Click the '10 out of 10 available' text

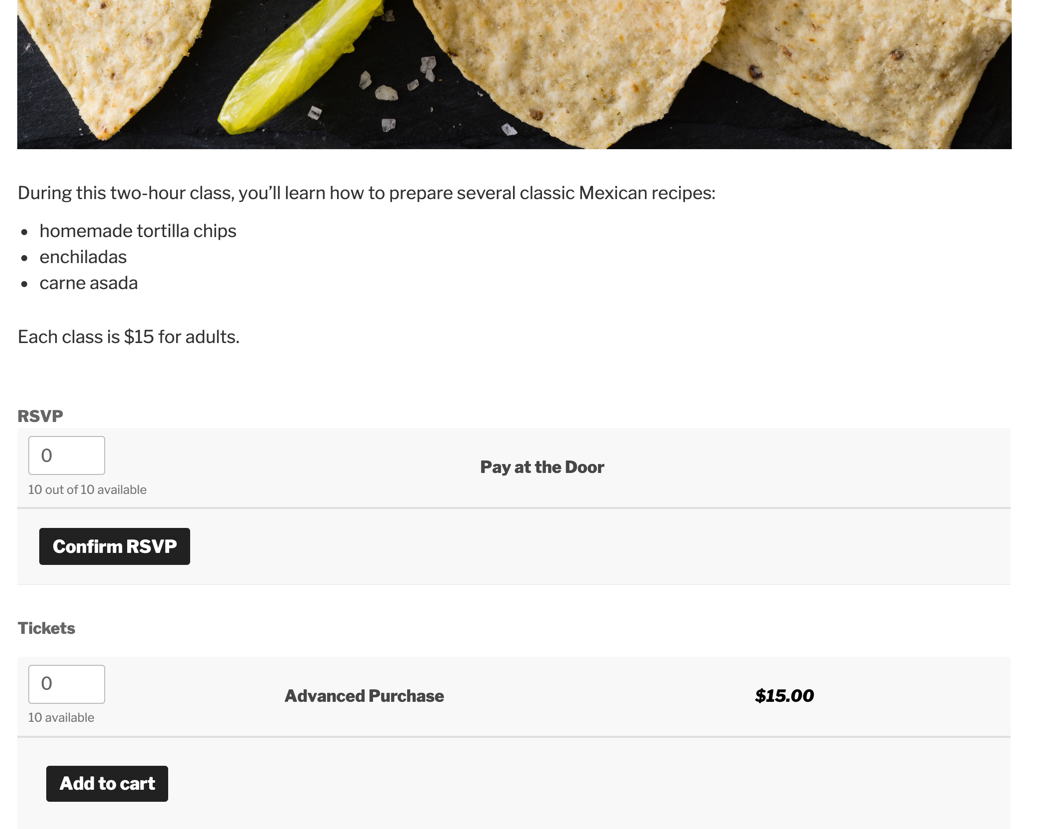point(87,490)
